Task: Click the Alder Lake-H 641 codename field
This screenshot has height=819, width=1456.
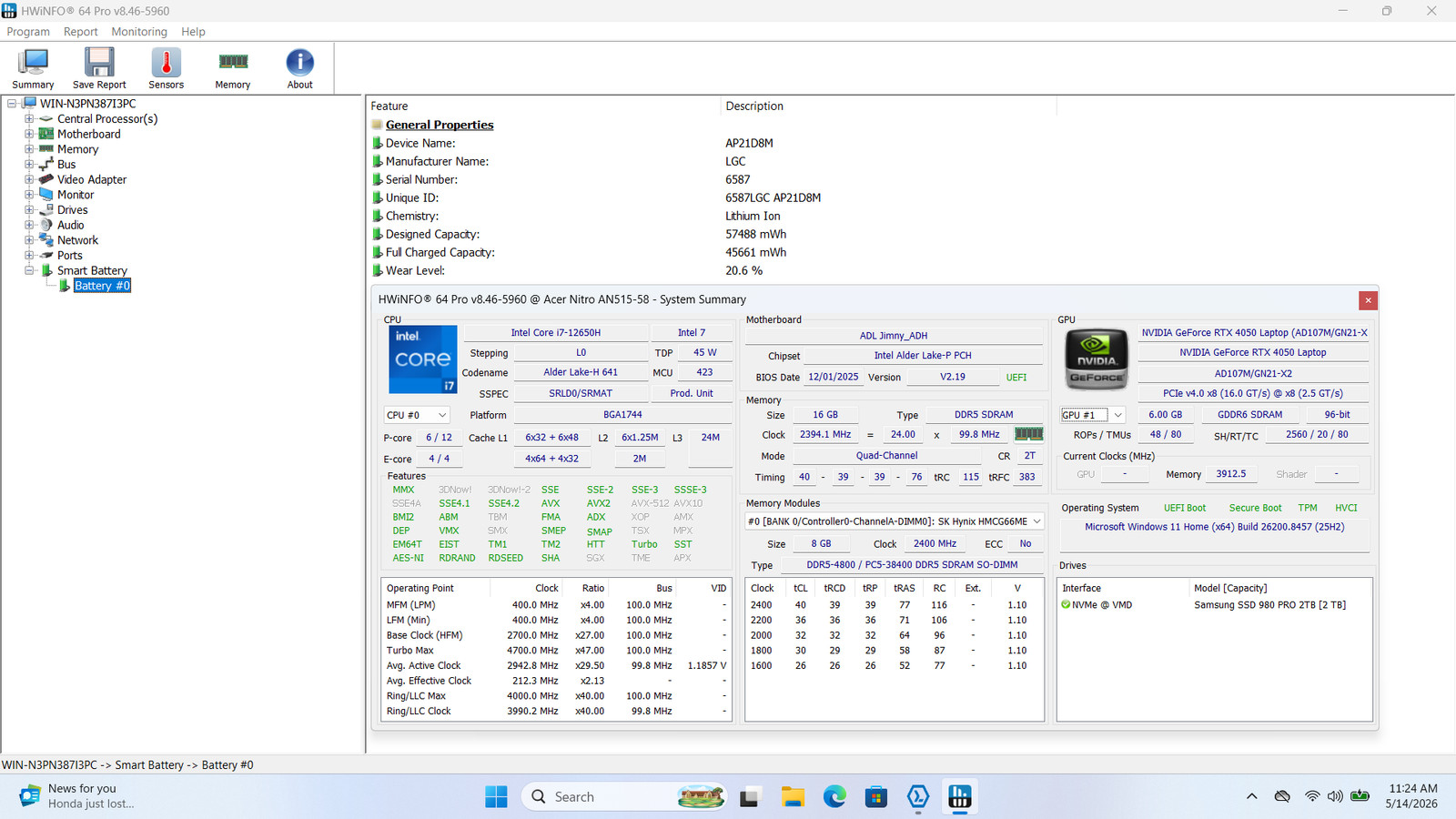Action: click(x=581, y=372)
